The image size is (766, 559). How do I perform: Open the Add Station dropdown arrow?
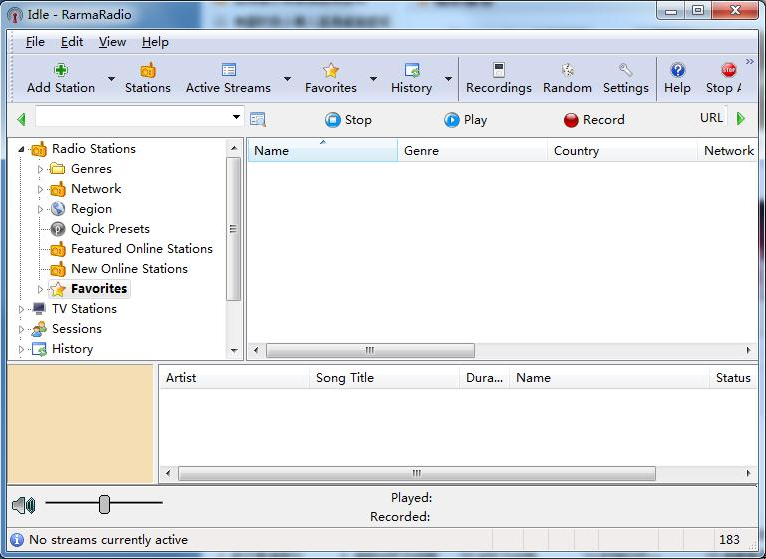pyautogui.click(x=111, y=79)
